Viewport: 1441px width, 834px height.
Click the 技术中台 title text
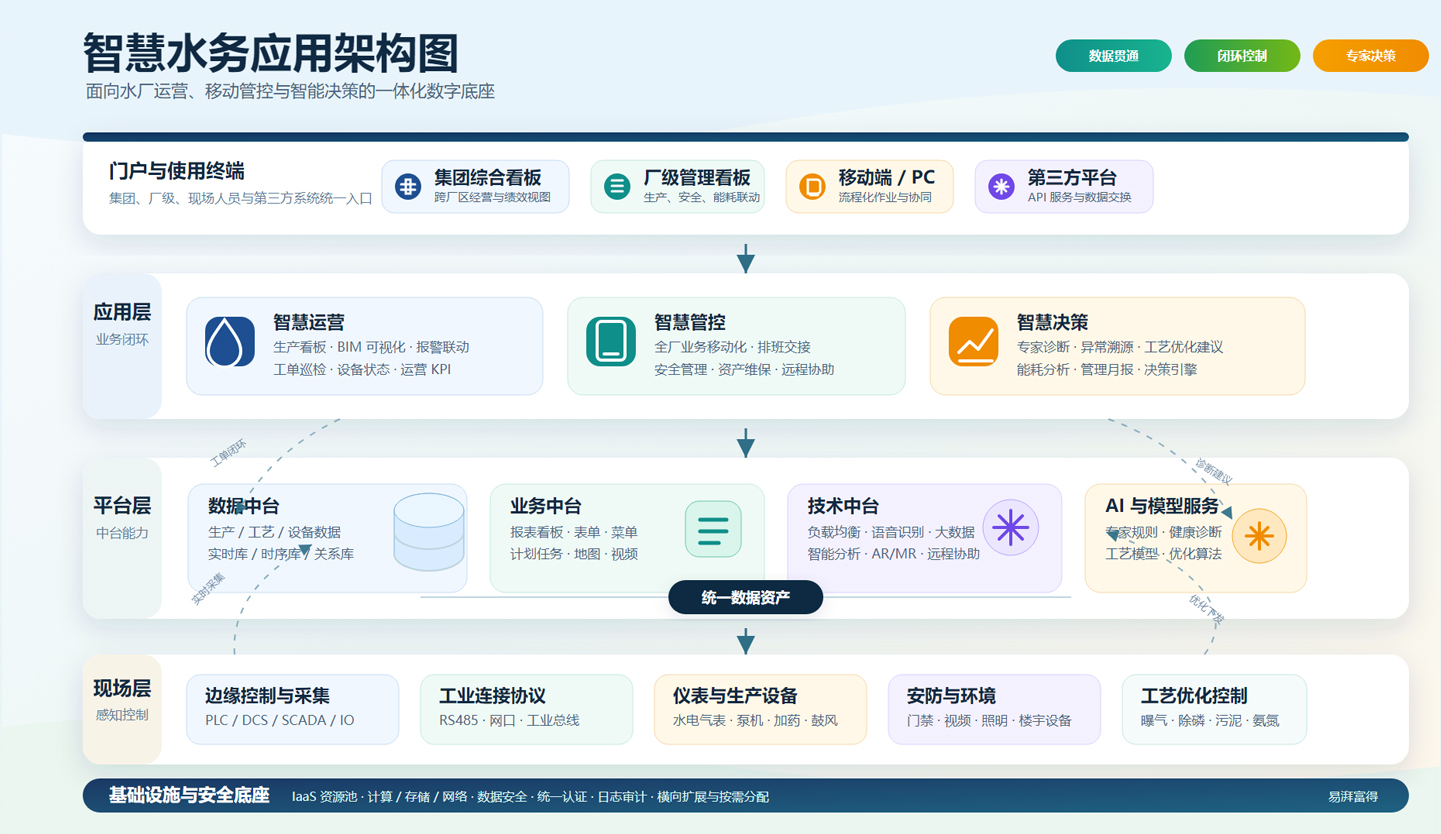(x=844, y=506)
